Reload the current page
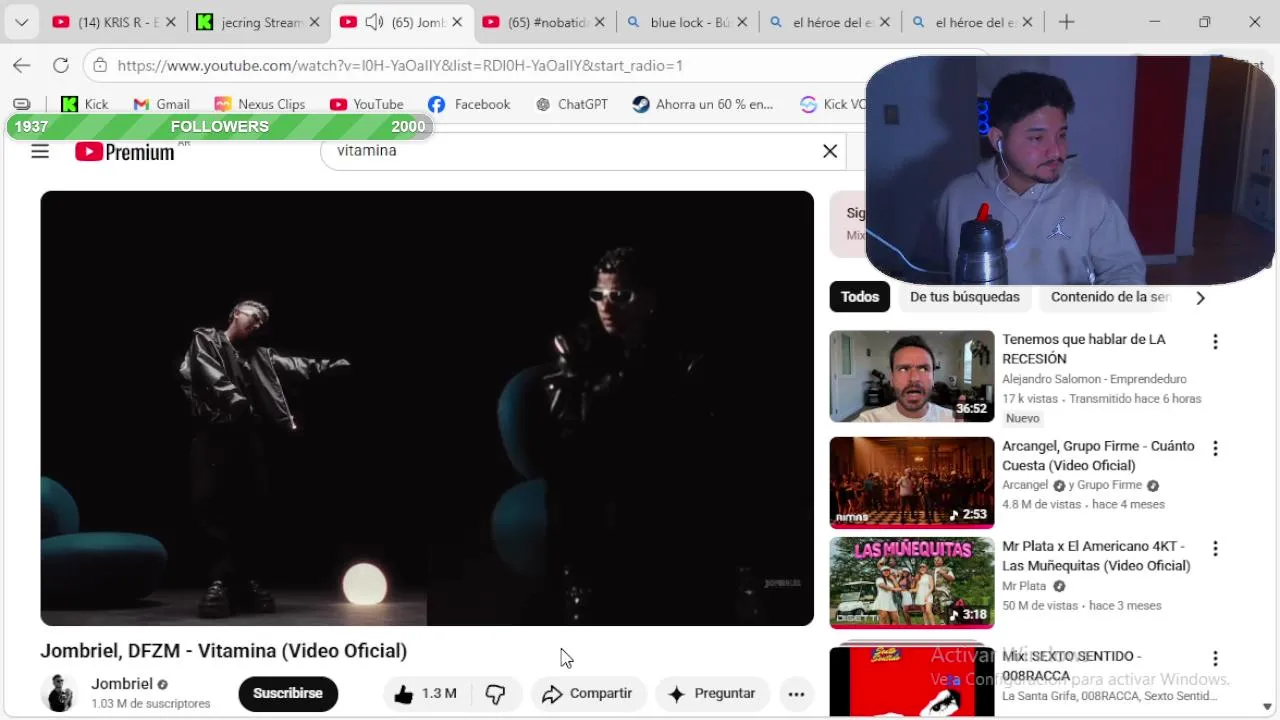 click(60, 65)
